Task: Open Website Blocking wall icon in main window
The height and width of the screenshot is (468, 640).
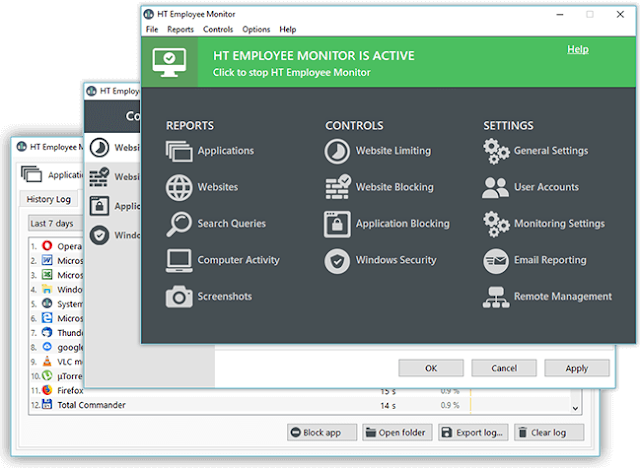Action: tap(338, 187)
